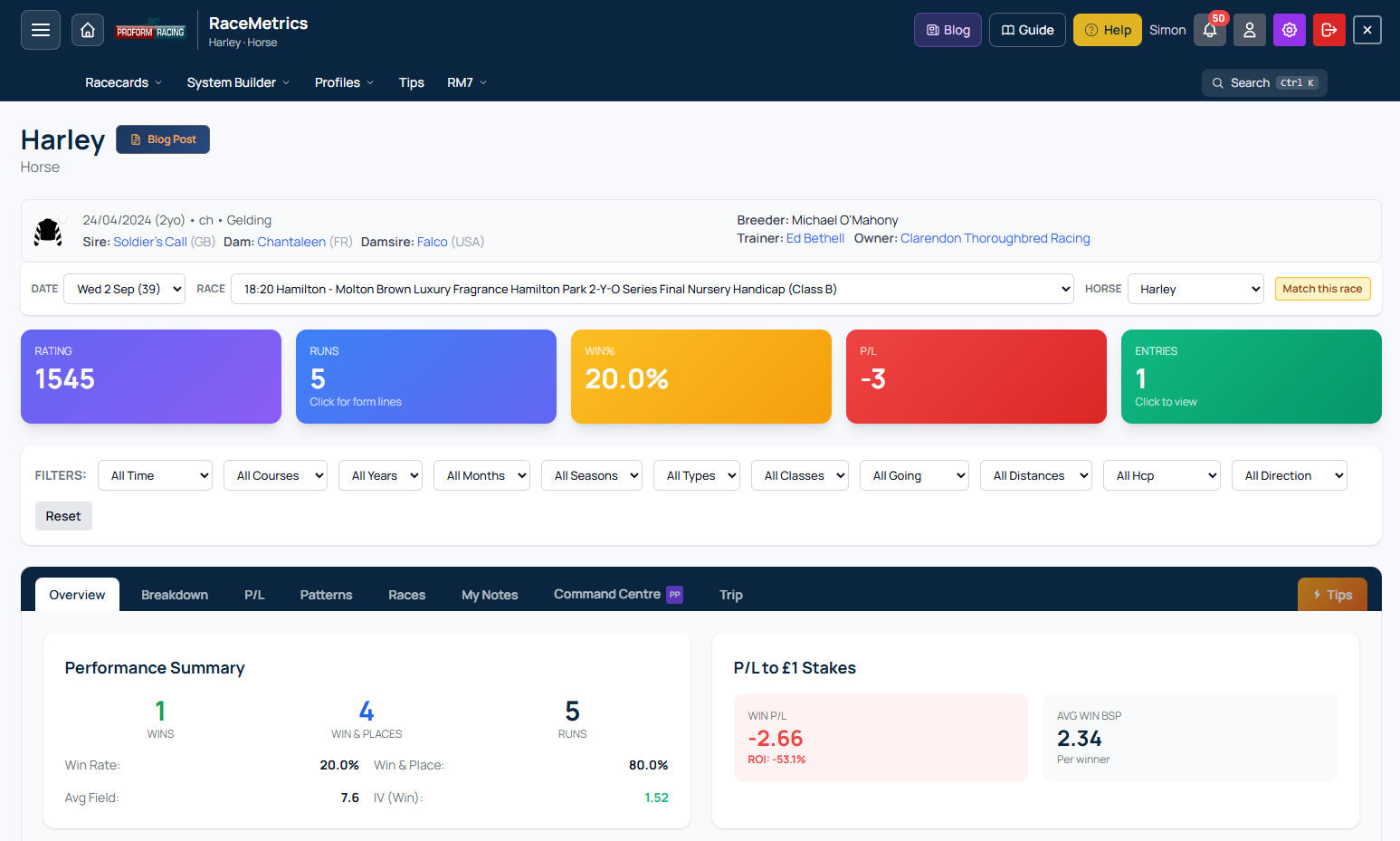
Task: Open the All Courses filter dropdown
Action: click(x=275, y=475)
